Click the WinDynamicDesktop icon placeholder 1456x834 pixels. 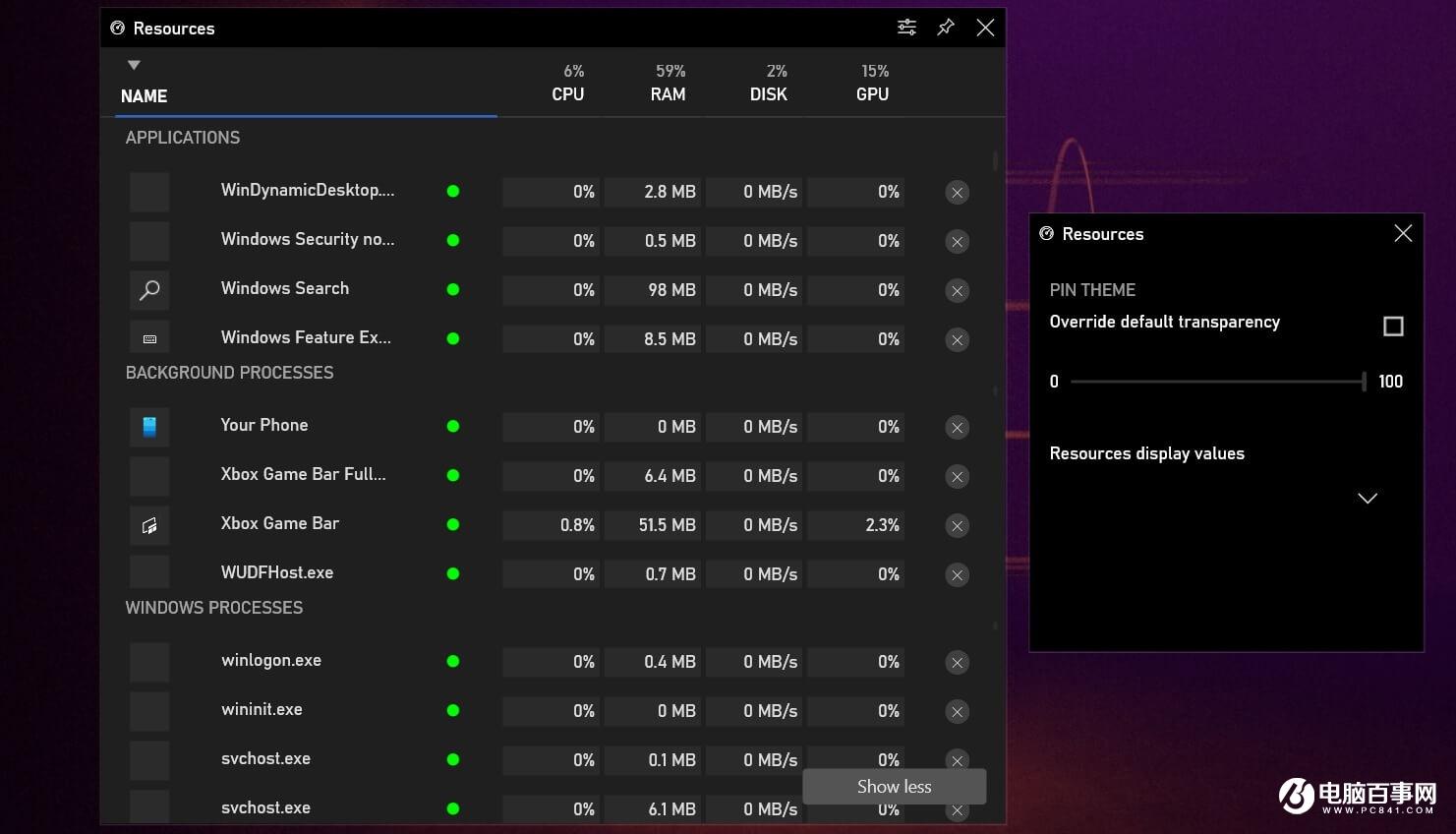(149, 192)
